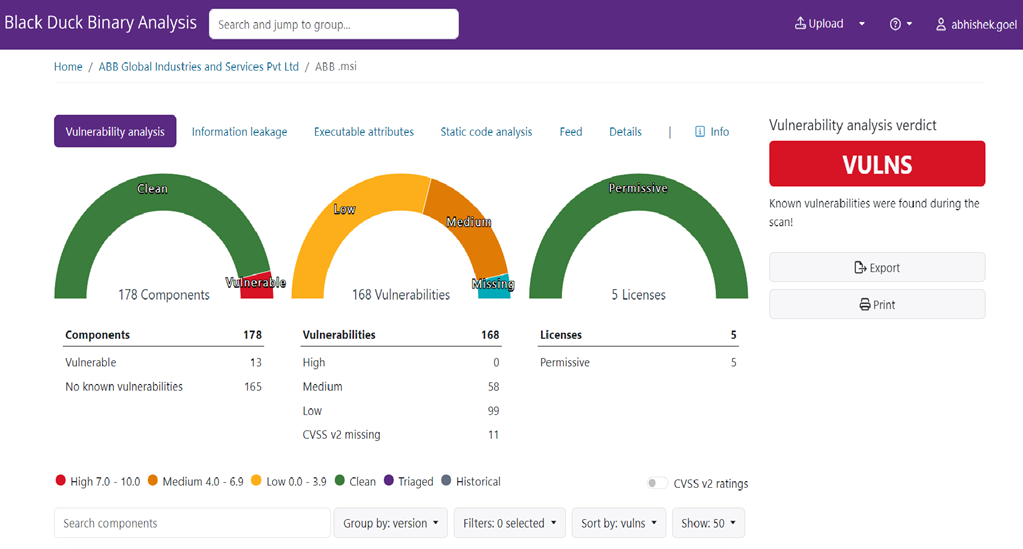Click the CVSS v2 missing row
Image resolution: width=1023 pixels, height=549 pixels.
401,435
